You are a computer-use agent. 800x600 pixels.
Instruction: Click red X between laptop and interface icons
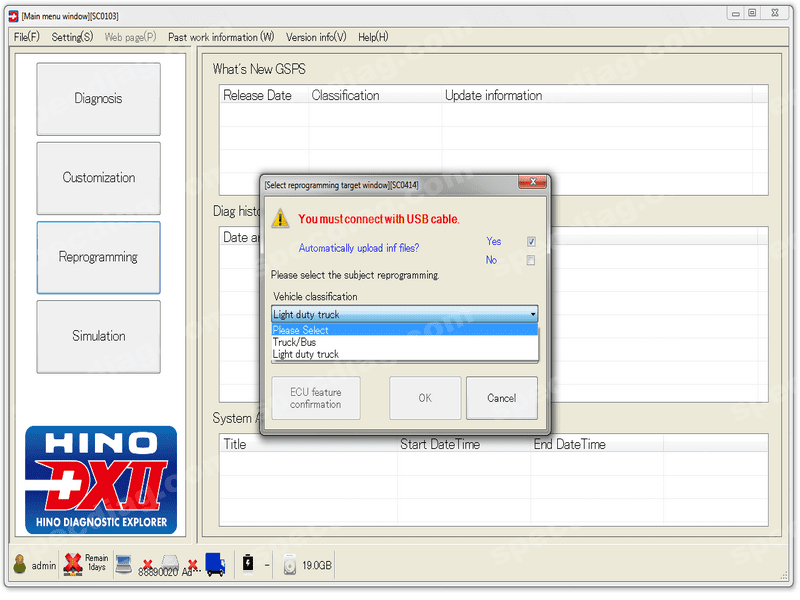[147, 564]
